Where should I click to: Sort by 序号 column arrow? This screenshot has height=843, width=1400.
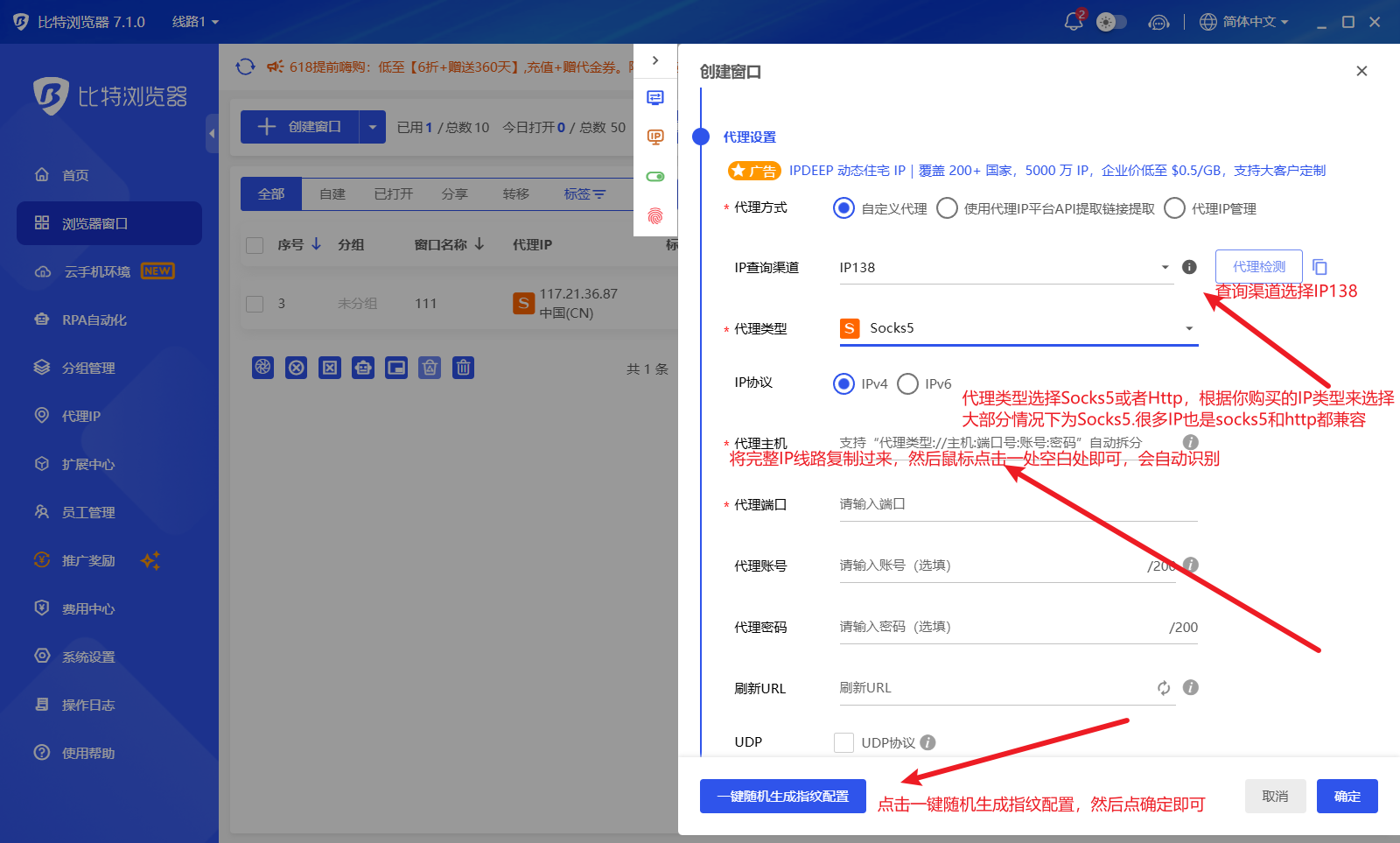tap(317, 243)
